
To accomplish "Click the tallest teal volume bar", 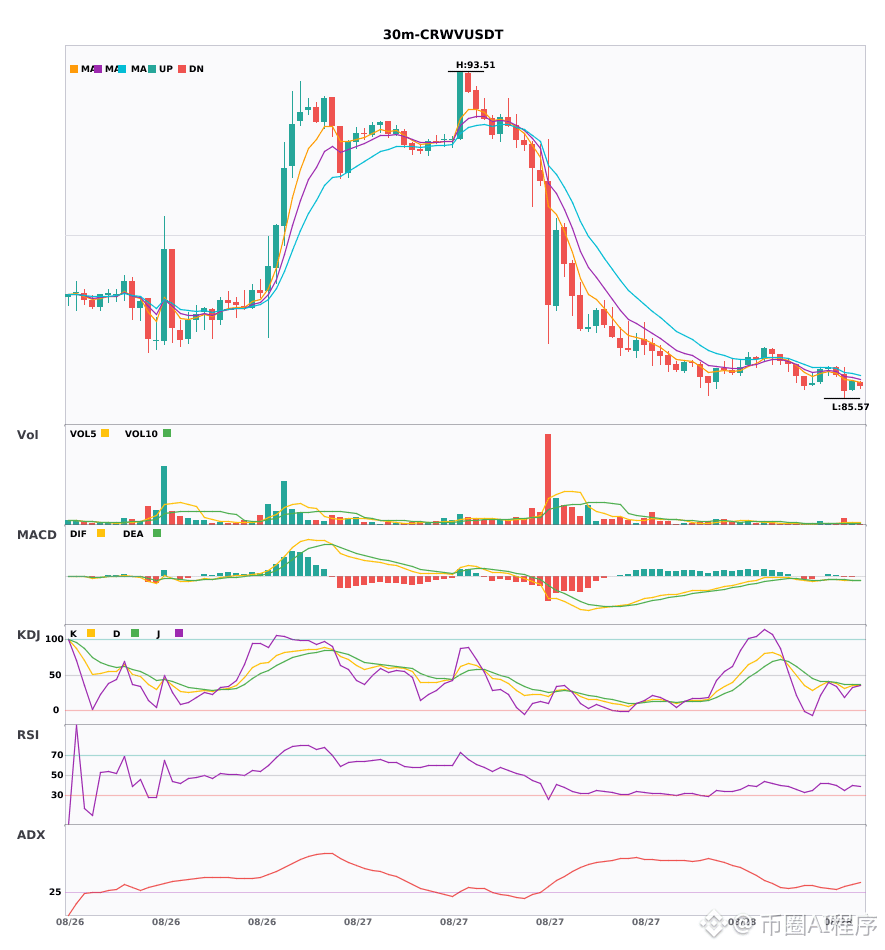I will coord(164,495).
